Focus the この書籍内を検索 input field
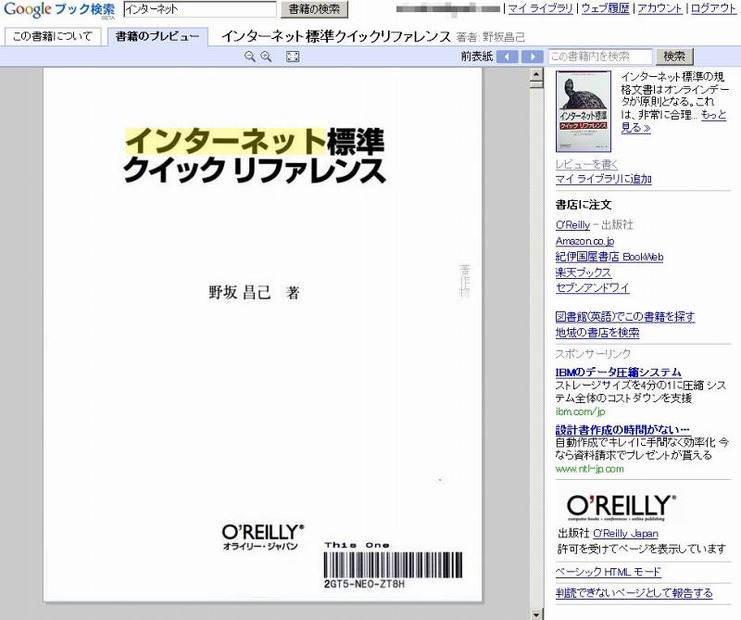This screenshot has width=741, height=620. [x=600, y=57]
